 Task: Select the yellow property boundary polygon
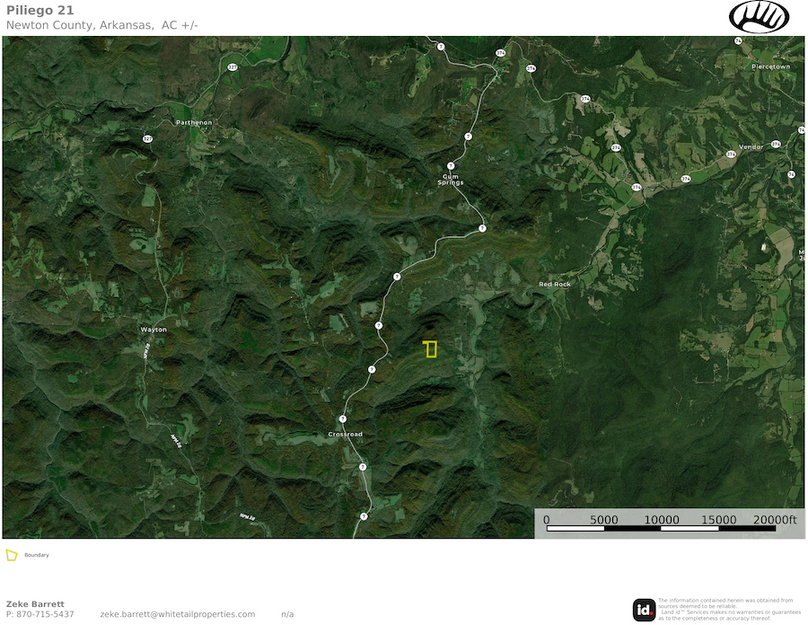point(429,350)
